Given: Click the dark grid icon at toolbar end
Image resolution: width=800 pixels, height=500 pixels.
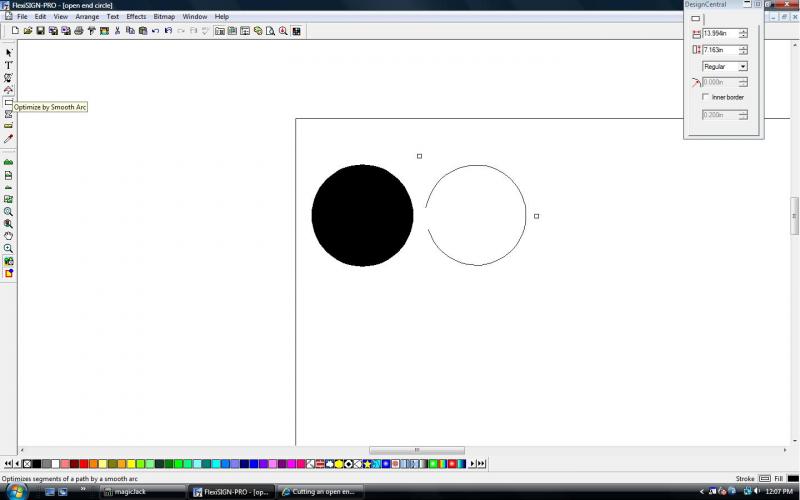Looking at the screenshot, I should point(296,31).
